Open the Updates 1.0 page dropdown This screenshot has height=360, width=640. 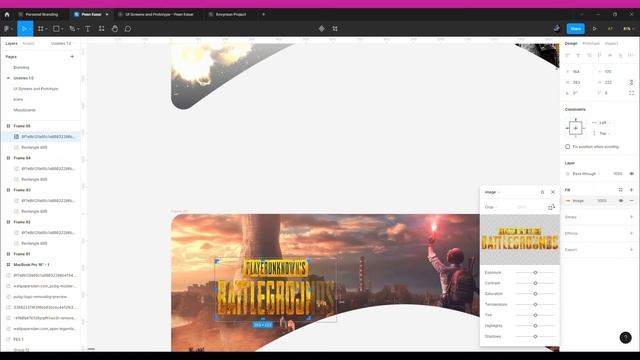(x=62, y=43)
